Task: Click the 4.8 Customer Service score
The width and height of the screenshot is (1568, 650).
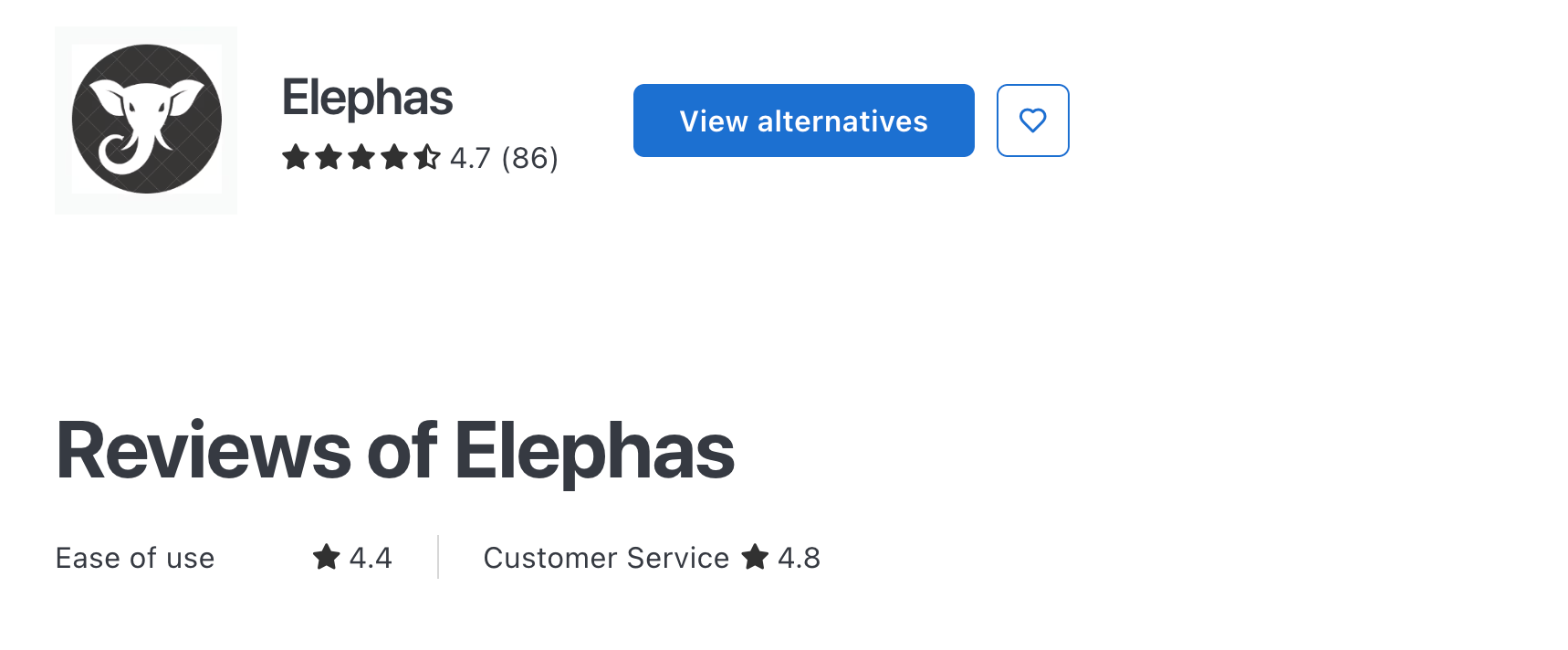Action: (799, 558)
